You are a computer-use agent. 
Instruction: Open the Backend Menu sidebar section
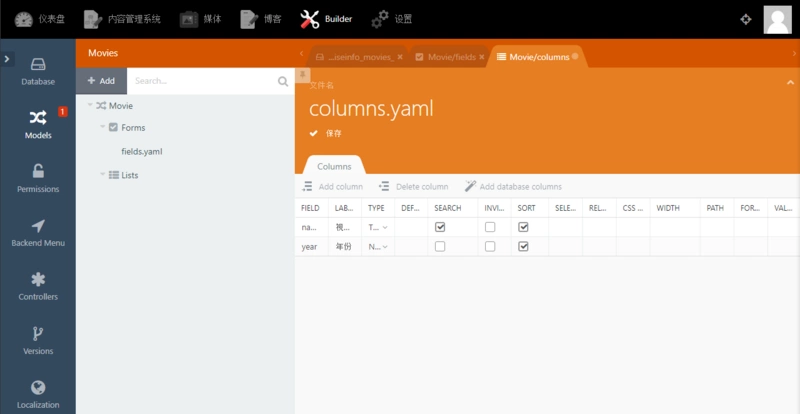[x=38, y=233]
